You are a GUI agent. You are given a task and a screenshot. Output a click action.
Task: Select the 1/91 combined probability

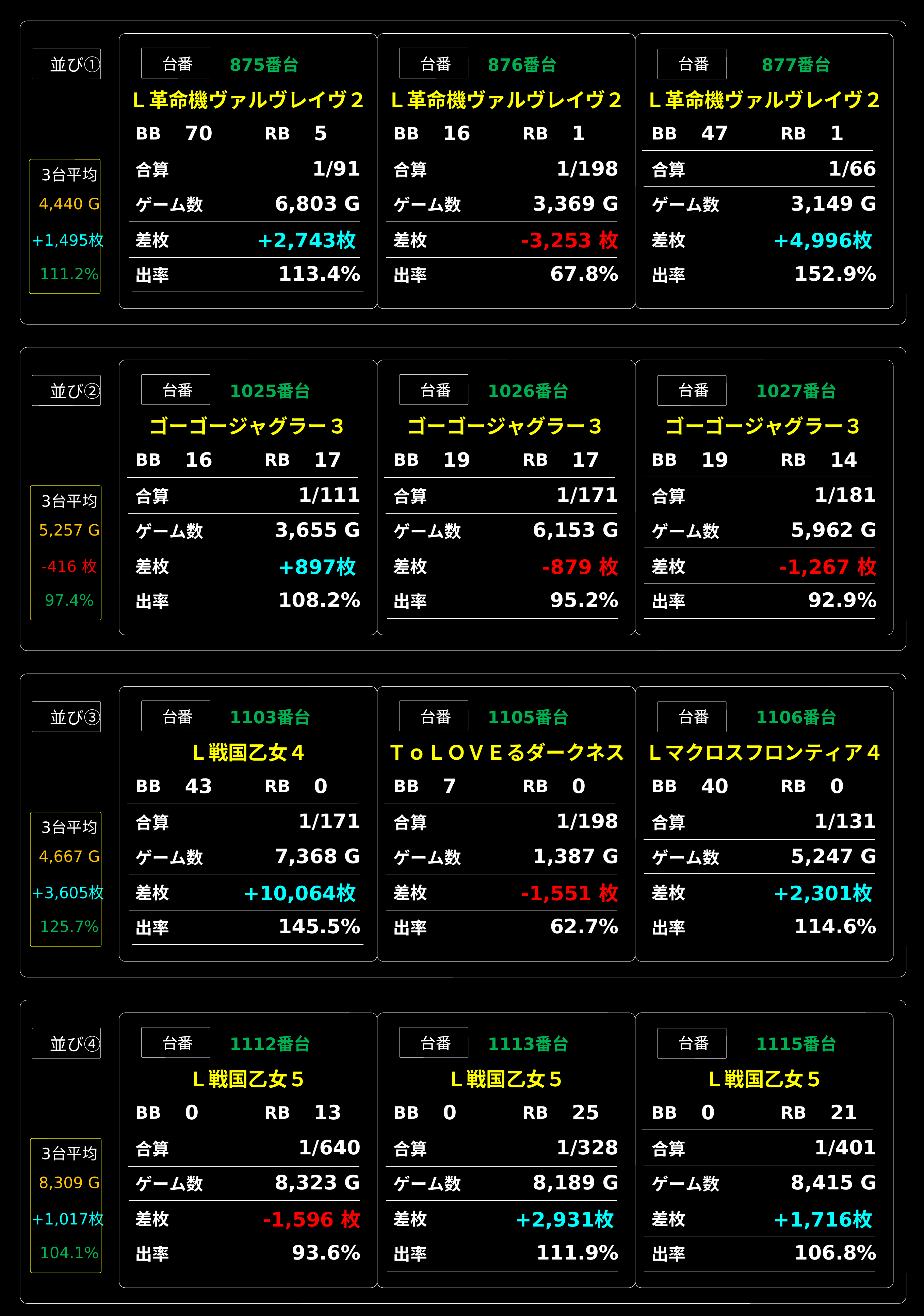tap(337, 168)
